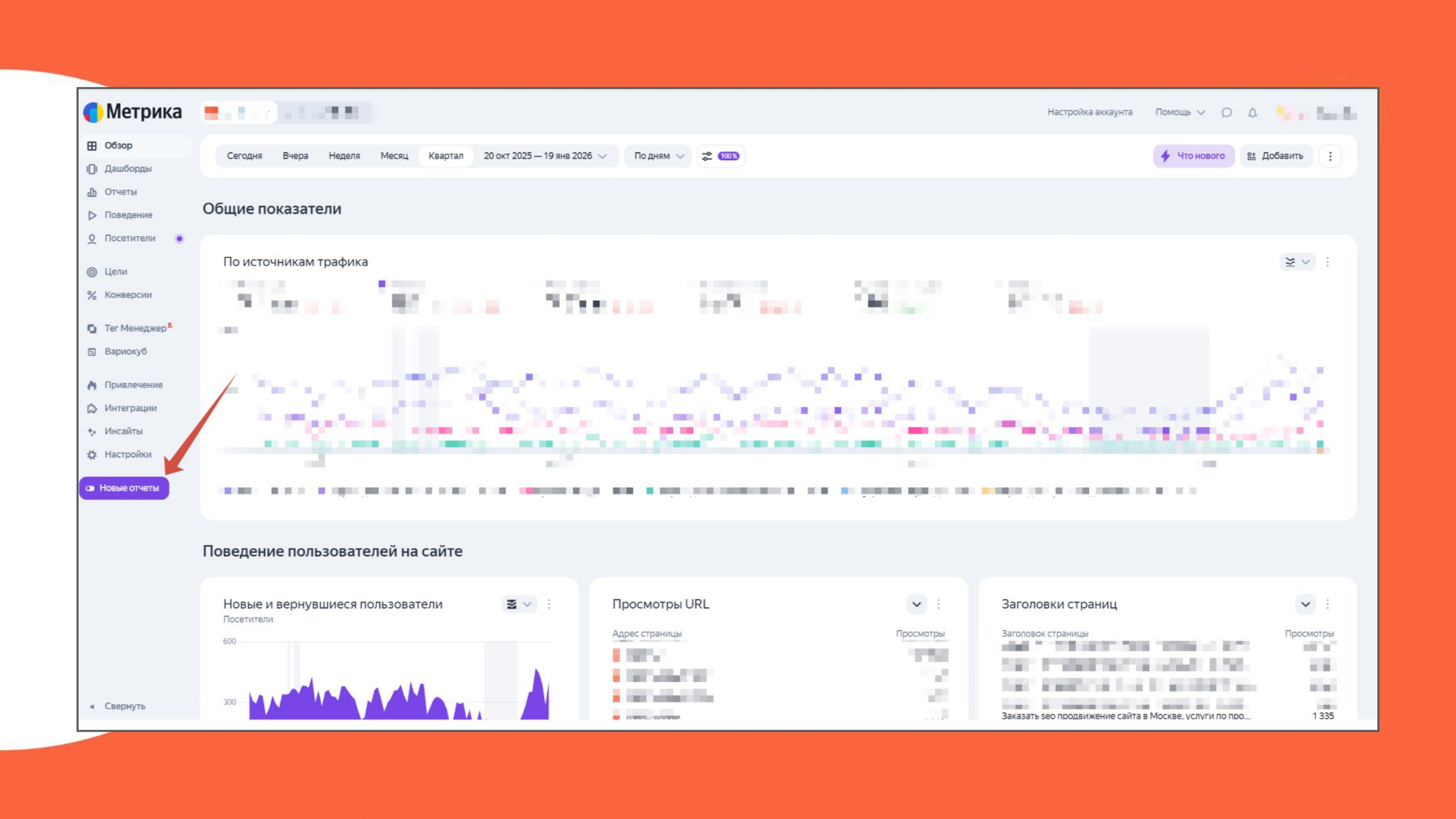Open options menu of Просмотры URL widget
The width and height of the screenshot is (1456, 819).
click(938, 604)
